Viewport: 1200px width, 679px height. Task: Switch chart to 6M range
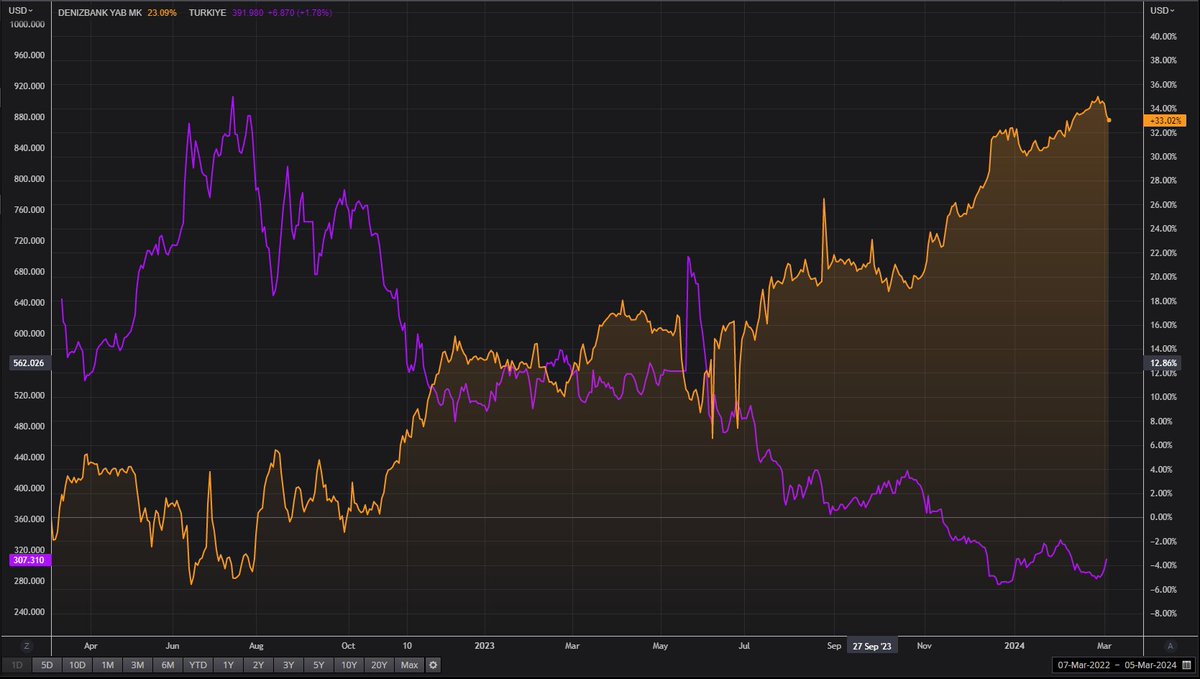click(x=169, y=665)
